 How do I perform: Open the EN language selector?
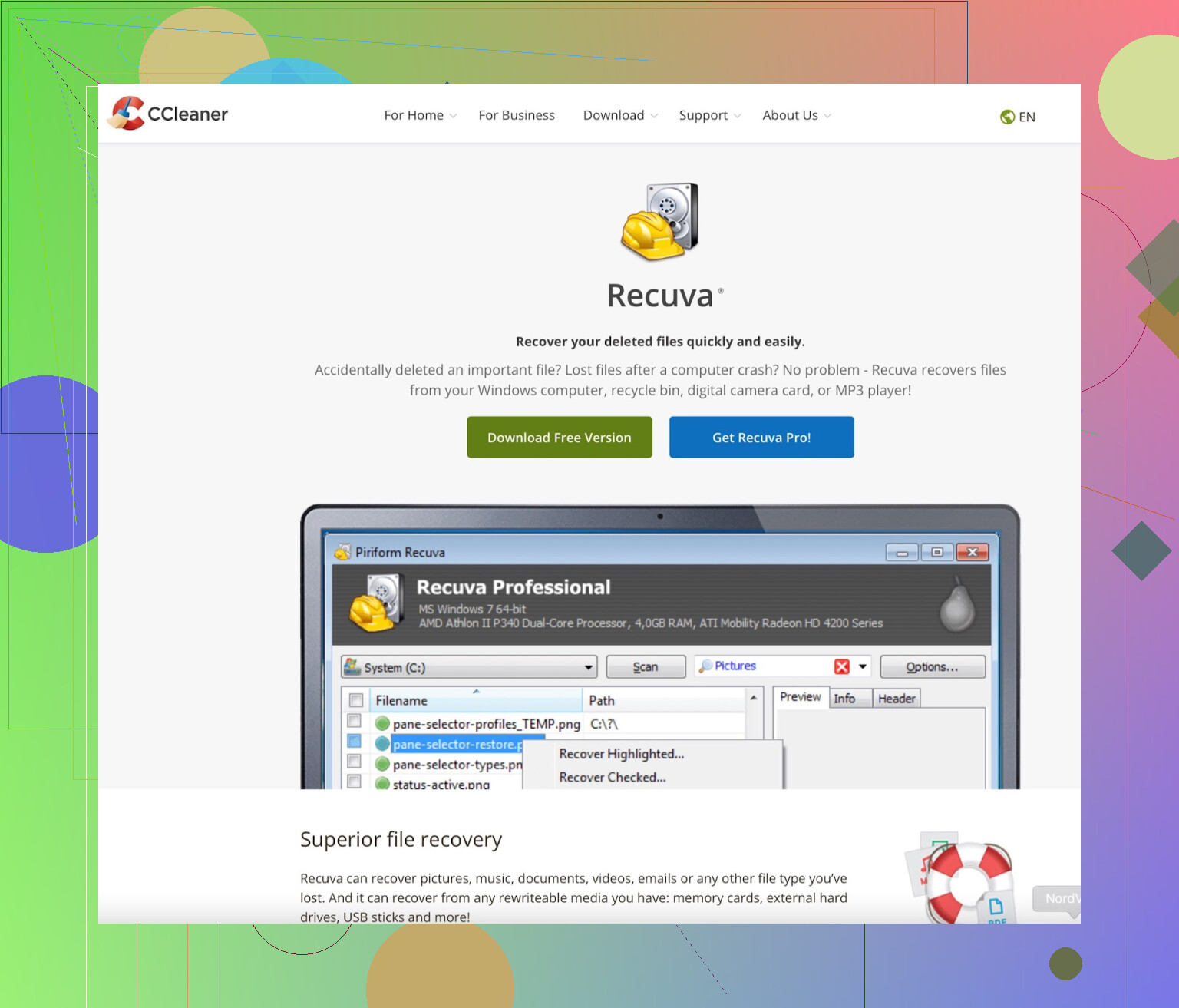[x=1018, y=117]
